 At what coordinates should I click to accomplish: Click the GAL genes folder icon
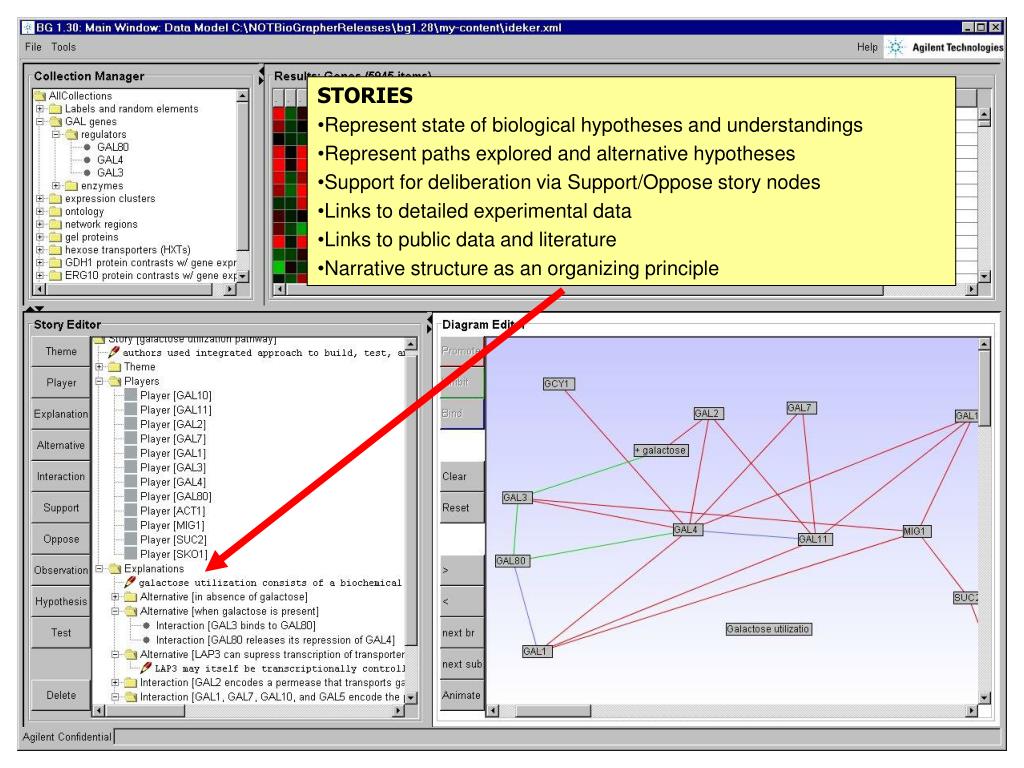pyautogui.click(x=56, y=121)
